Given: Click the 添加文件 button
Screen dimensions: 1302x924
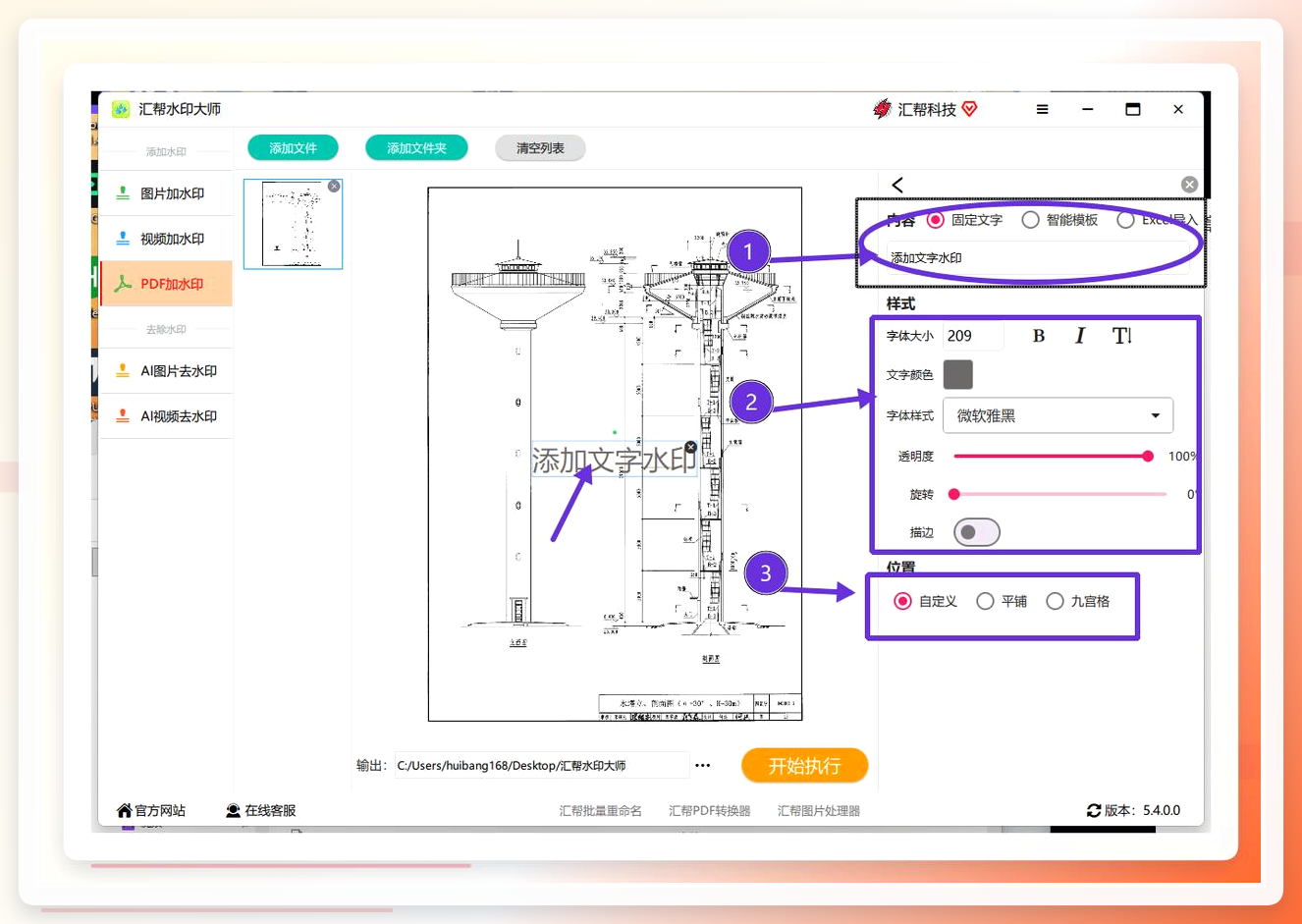Looking at the screenshot, I should [293, 147].
